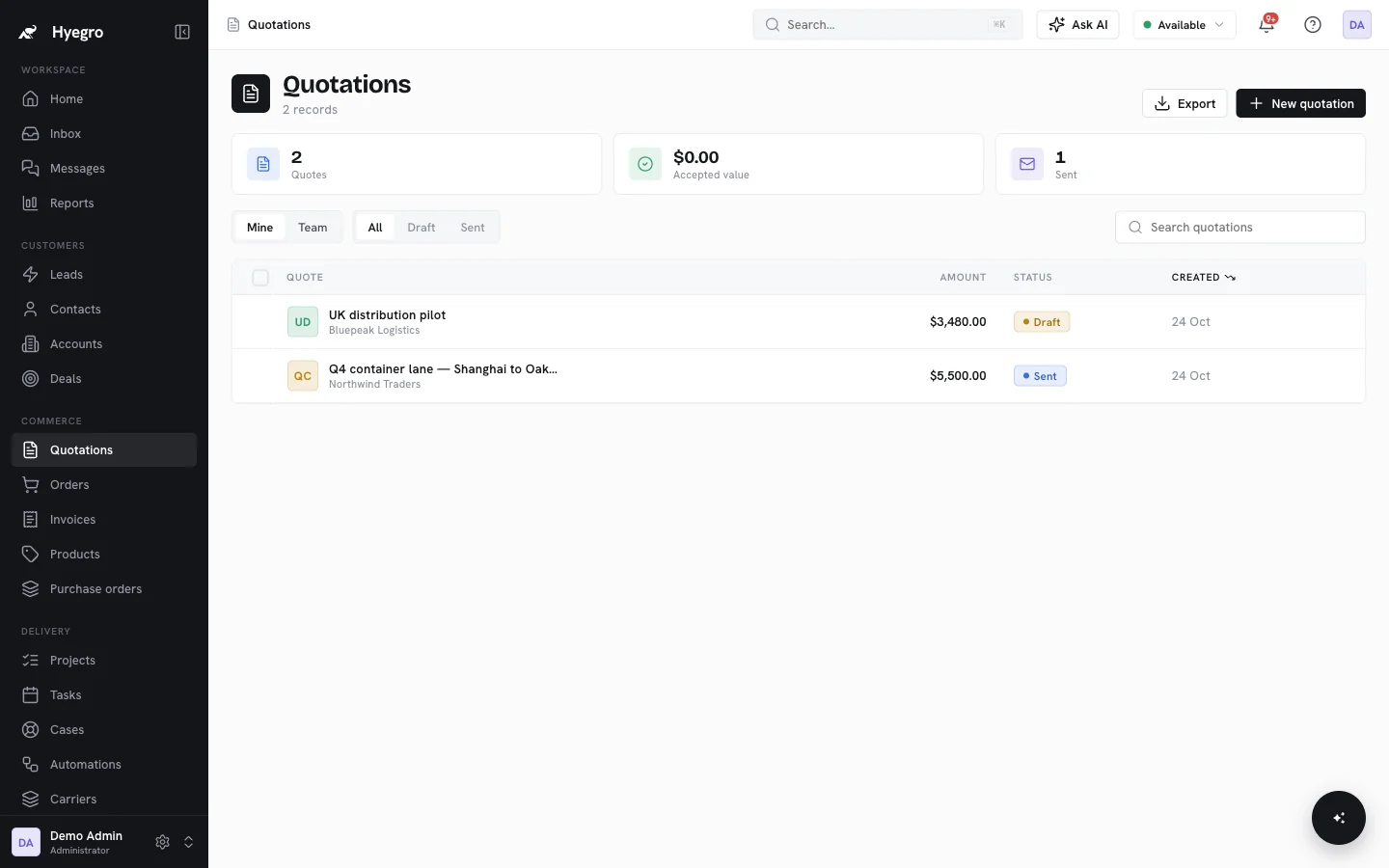Viewport: 1389px width, 868px height.
Task: Open the floating AI sparkle button
Action: [1339, 818]
